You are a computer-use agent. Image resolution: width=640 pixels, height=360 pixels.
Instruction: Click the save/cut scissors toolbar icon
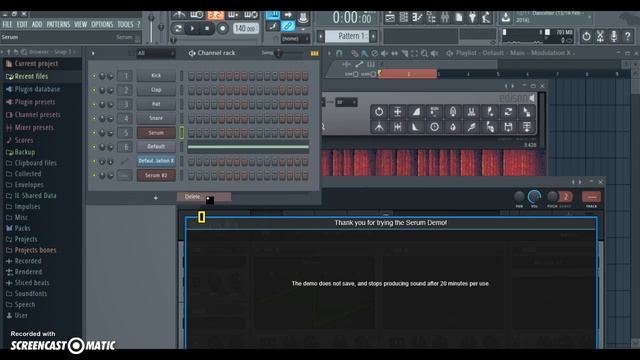600,36
